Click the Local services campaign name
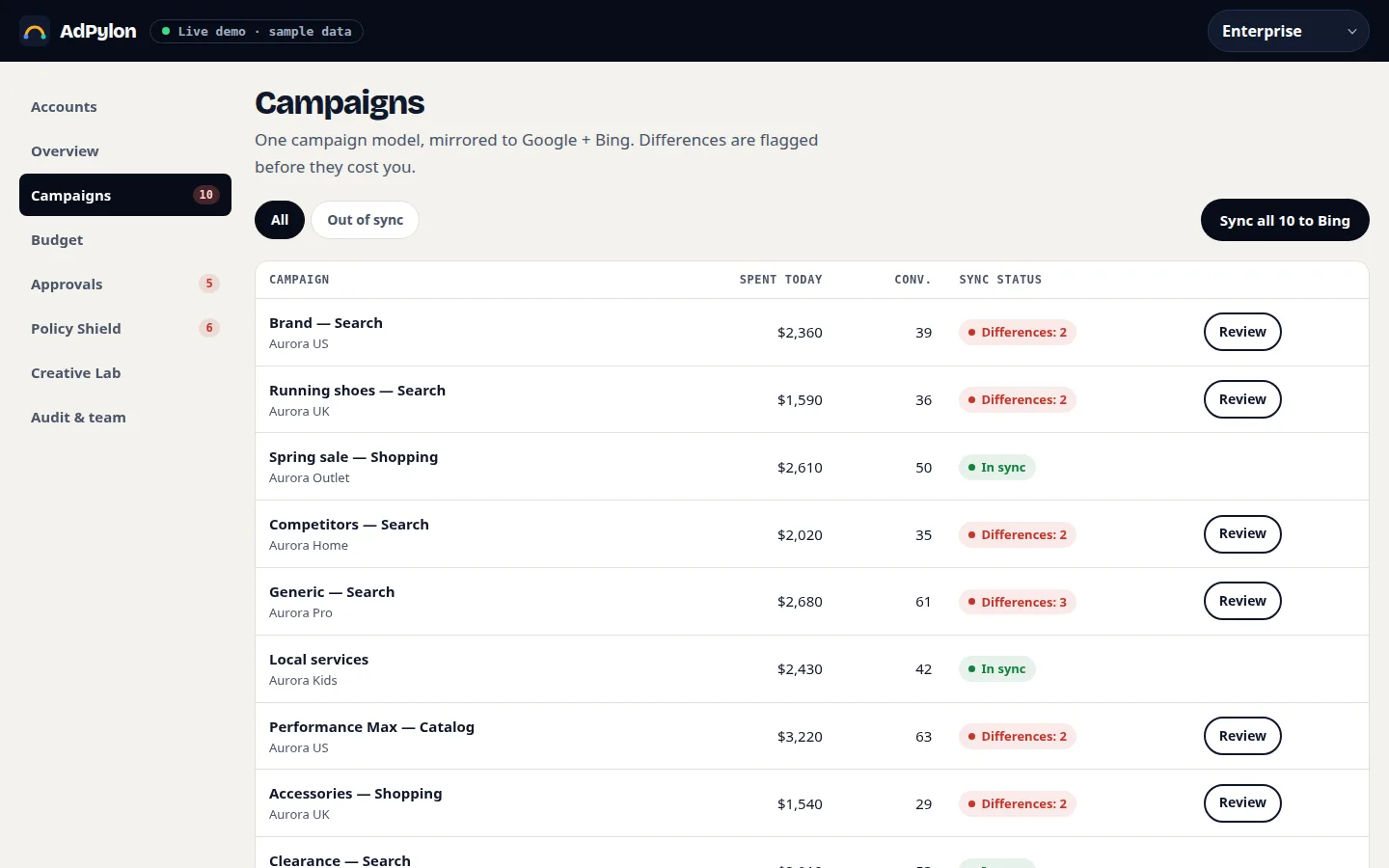 click(318, 660)
